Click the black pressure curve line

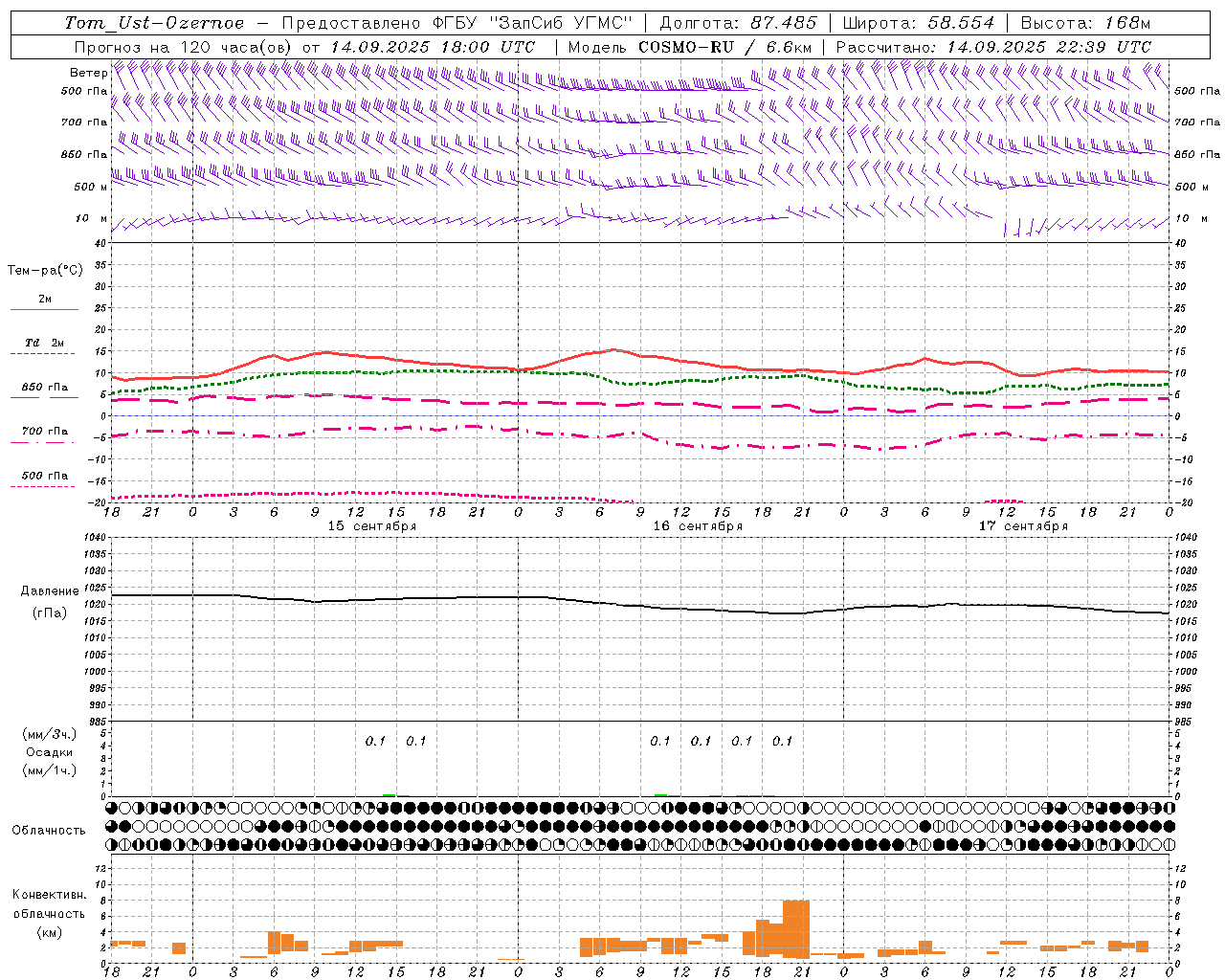click(x=641, y=605)
